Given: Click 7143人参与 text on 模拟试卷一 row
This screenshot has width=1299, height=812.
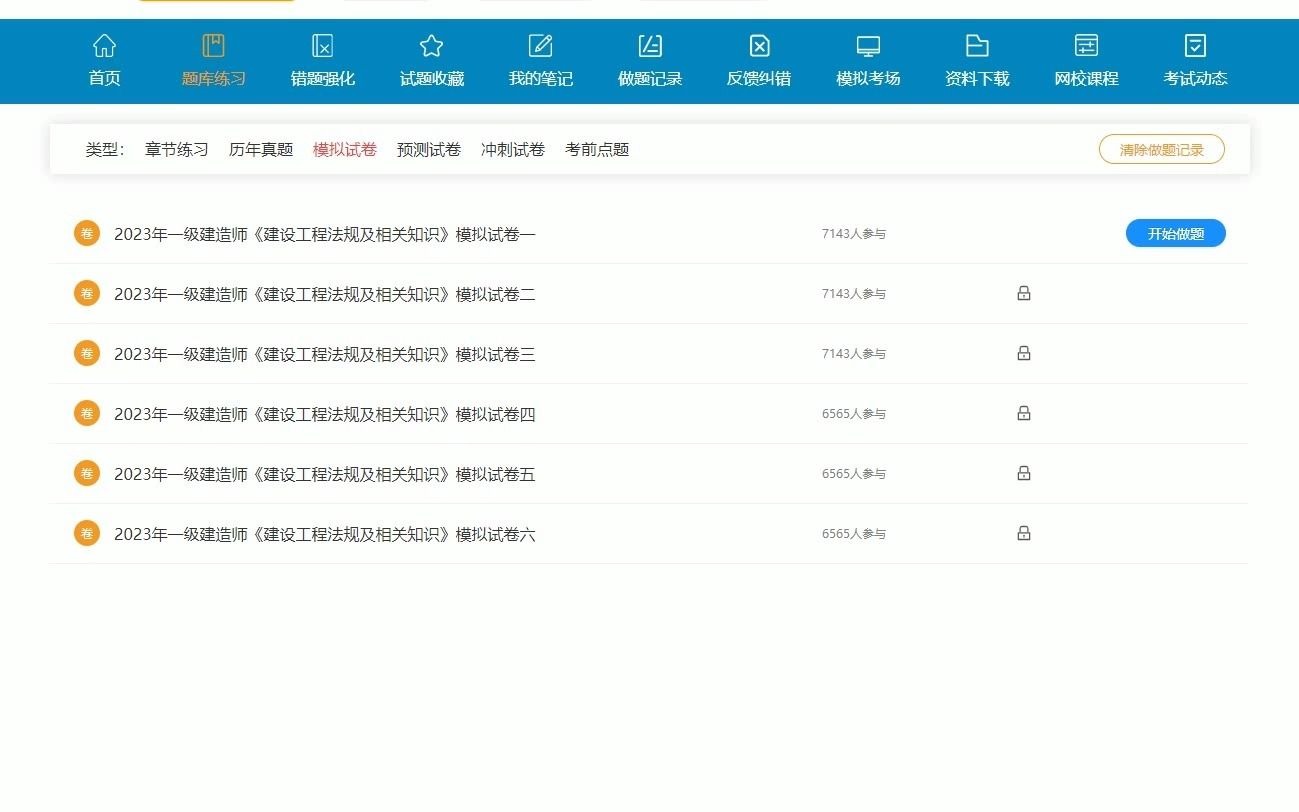Looking at the screenshot, I should point(854,234).
